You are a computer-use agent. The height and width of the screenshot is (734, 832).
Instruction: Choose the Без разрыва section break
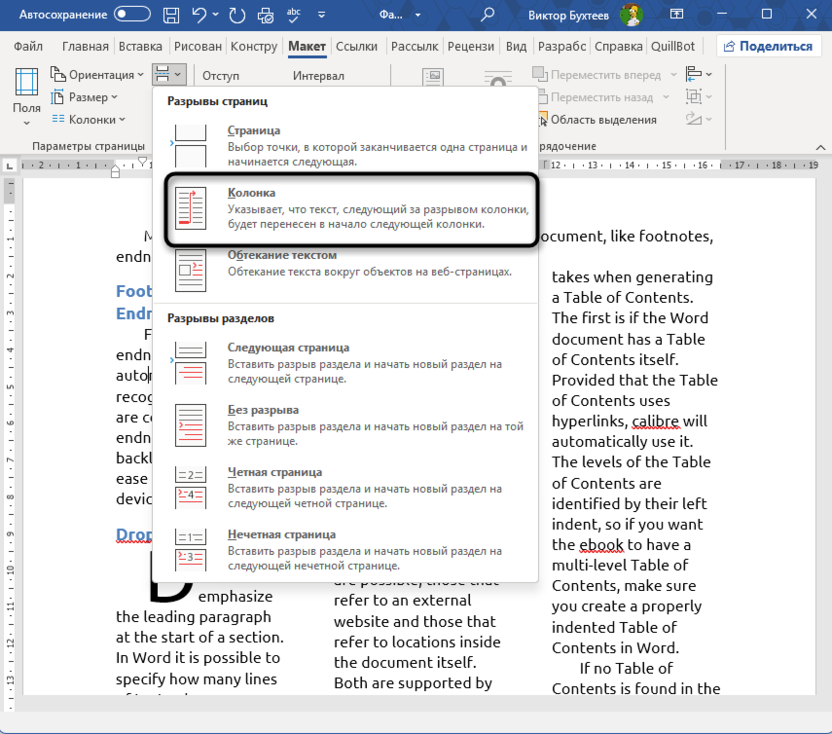click(x=346, y=425)
